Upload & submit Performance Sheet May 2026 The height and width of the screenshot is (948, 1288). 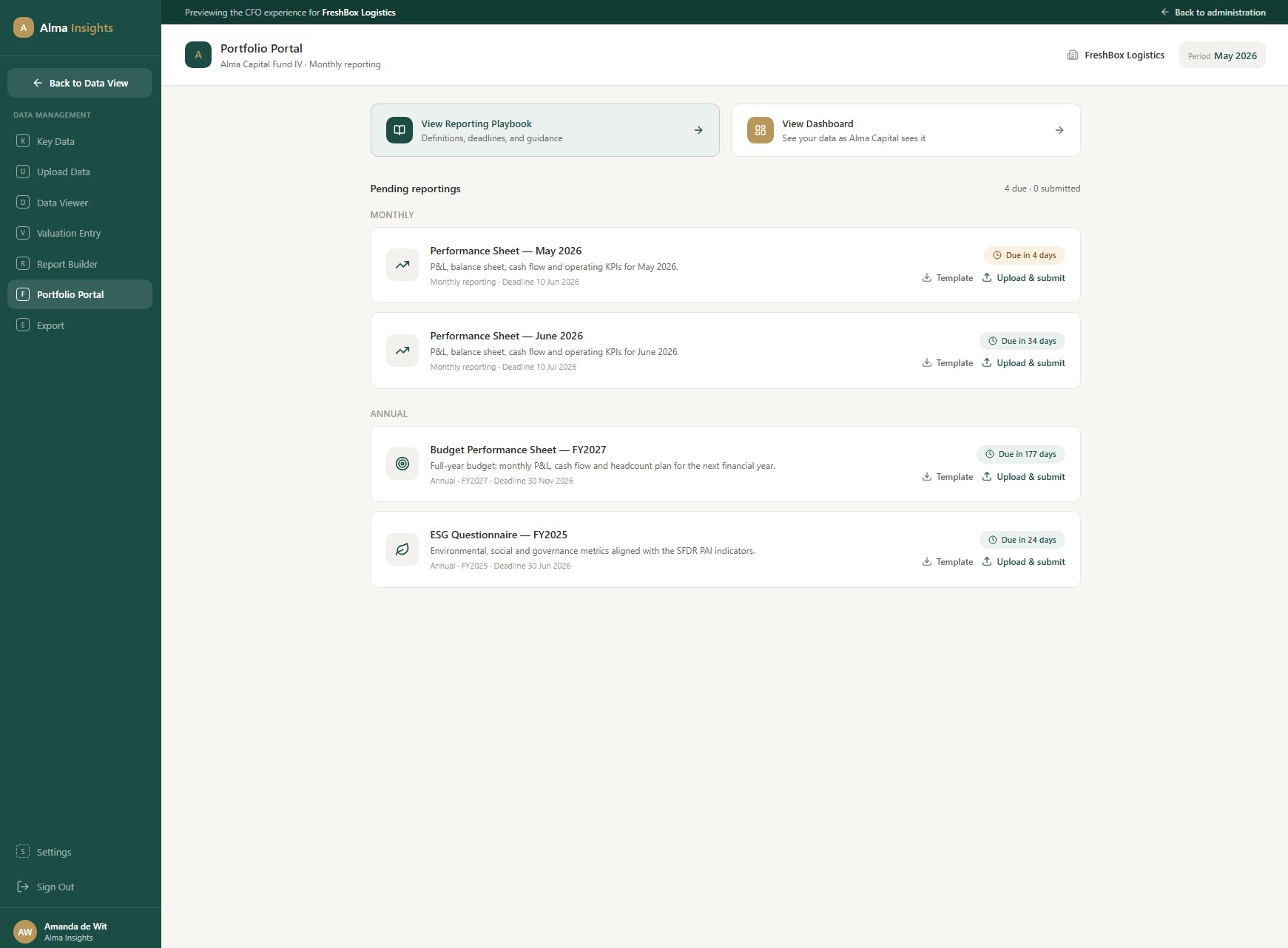[1024, 278]
